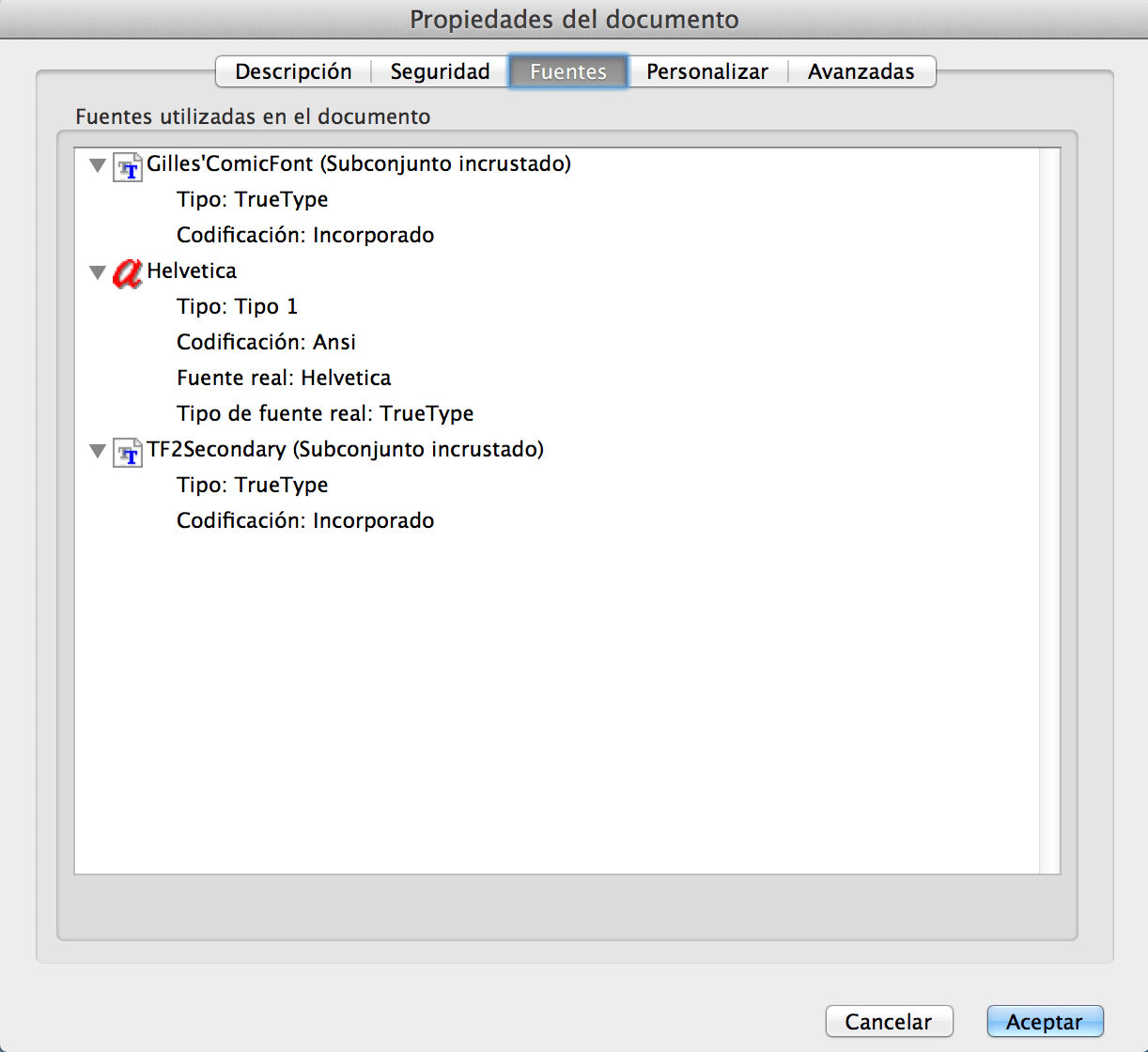This screenshot has height=1052, width=1148.
Task: Switch to the Personalizar tab
Action: point(706,71)
